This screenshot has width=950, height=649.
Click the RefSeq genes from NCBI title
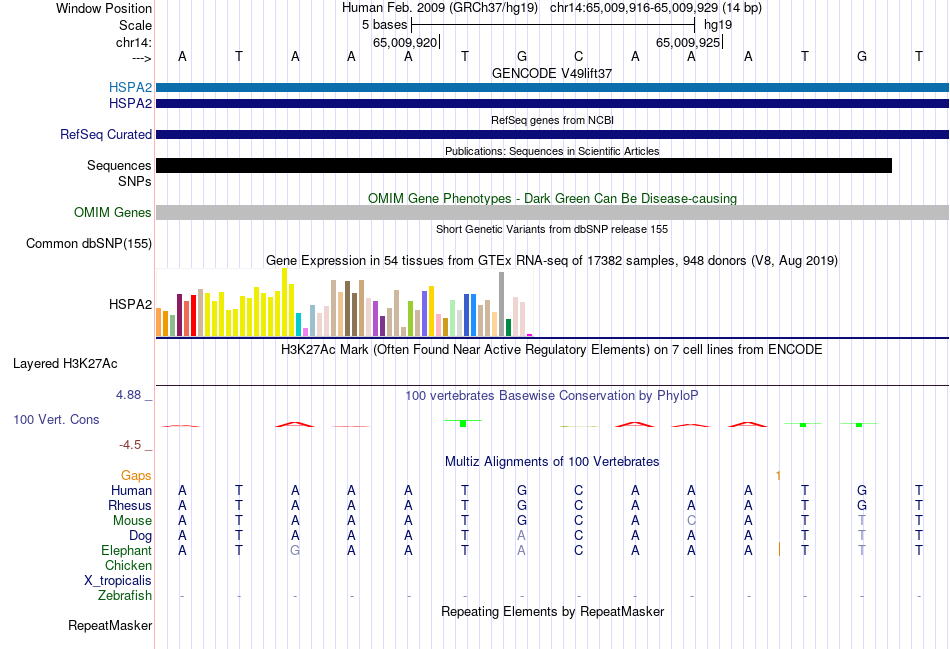[x=552, y=120]
